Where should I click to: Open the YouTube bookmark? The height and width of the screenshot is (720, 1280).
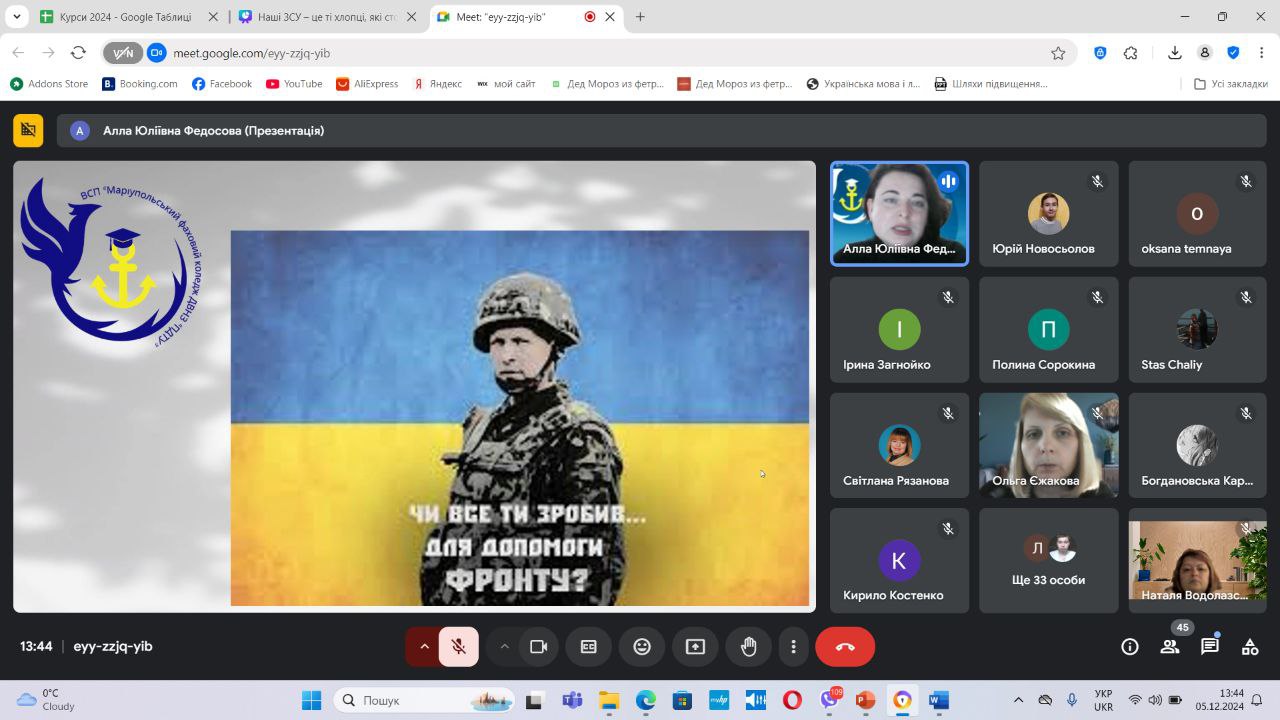point(294,84)
